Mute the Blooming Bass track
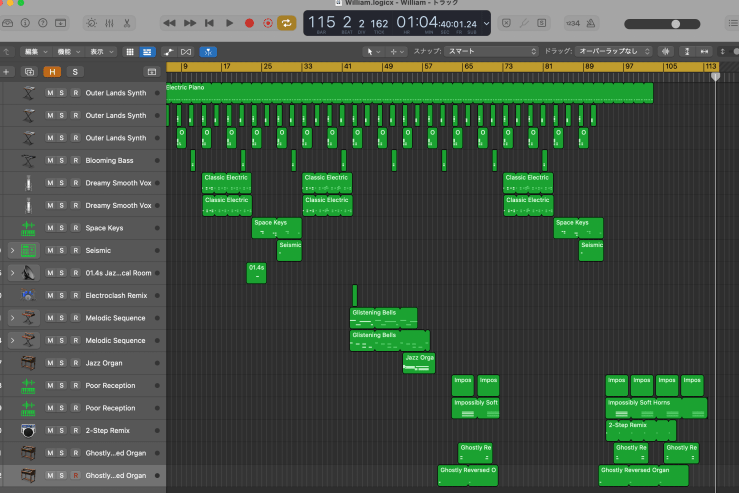Viewport: 739px width, 493px height. click(50, 161)
